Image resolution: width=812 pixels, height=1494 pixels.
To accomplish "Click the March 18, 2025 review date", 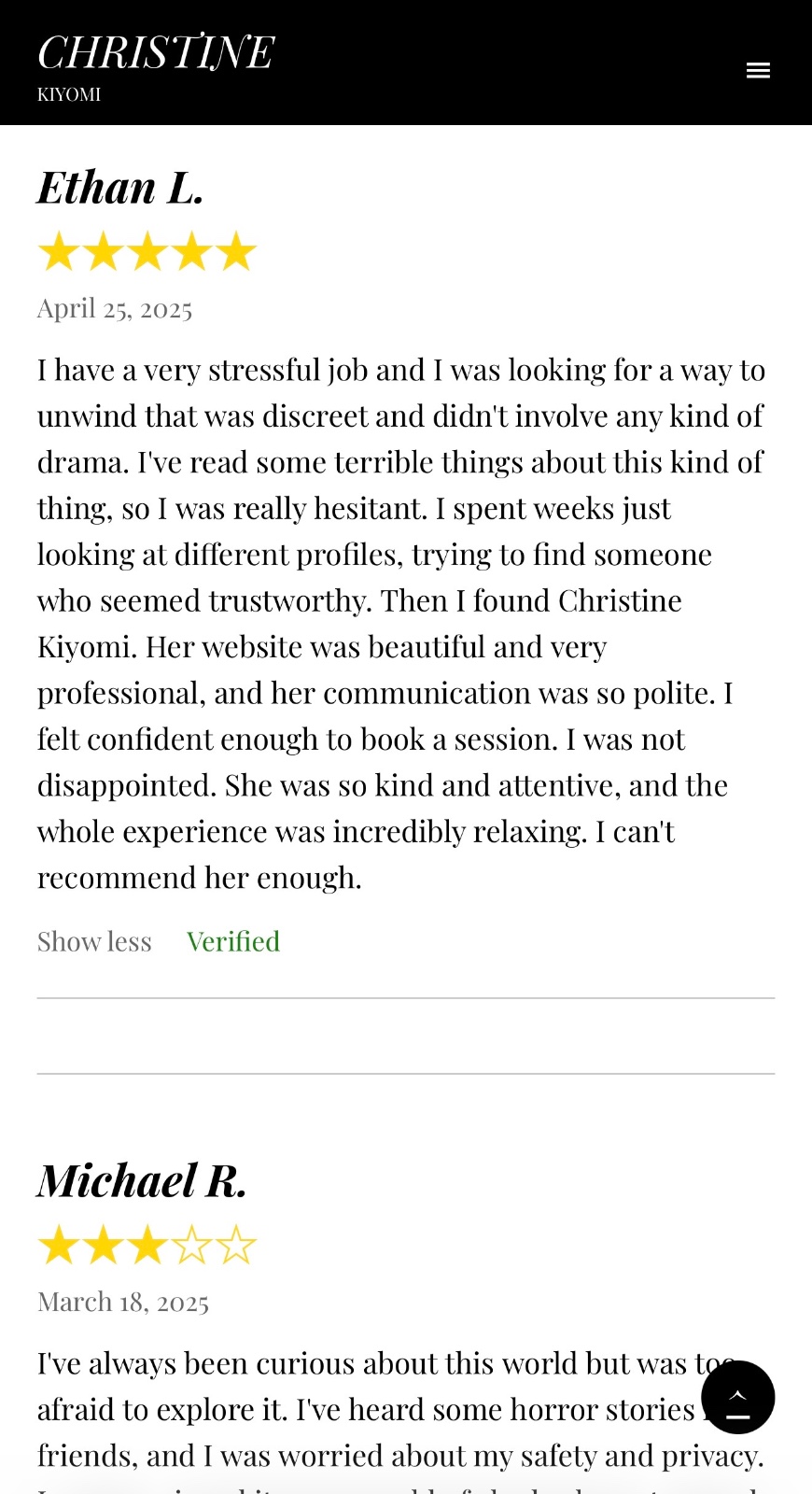I will tap(123, 1302).
